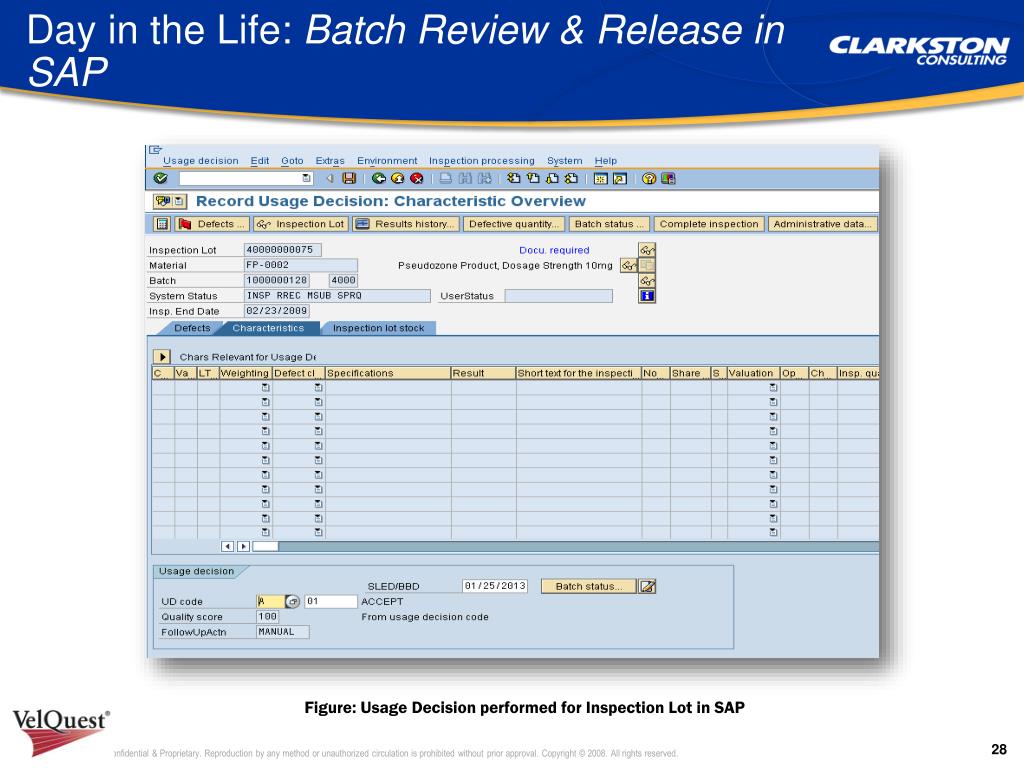The image size is (1024, 768).
Task: Jump to Last Page icon
Action: [571, 178]
